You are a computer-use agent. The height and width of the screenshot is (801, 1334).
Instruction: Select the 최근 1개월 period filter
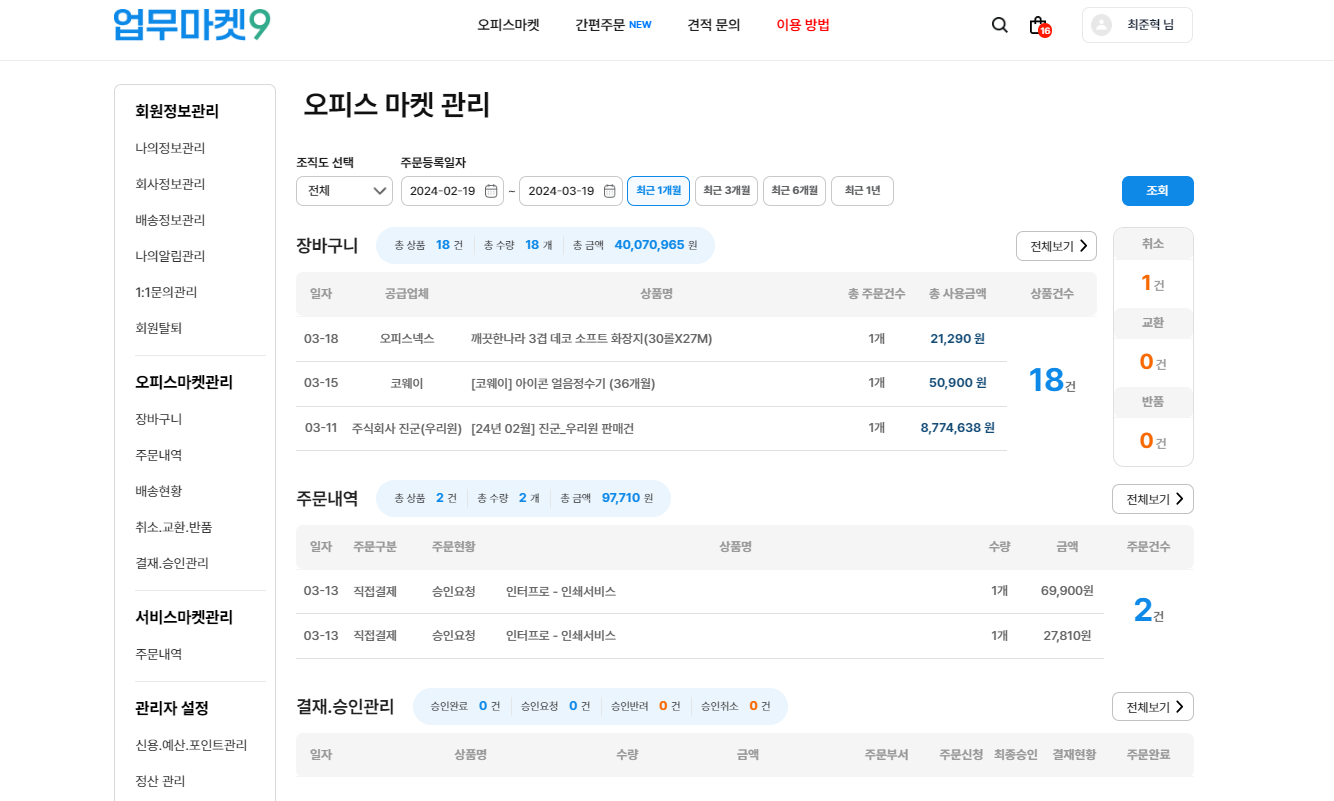(658, 191)
